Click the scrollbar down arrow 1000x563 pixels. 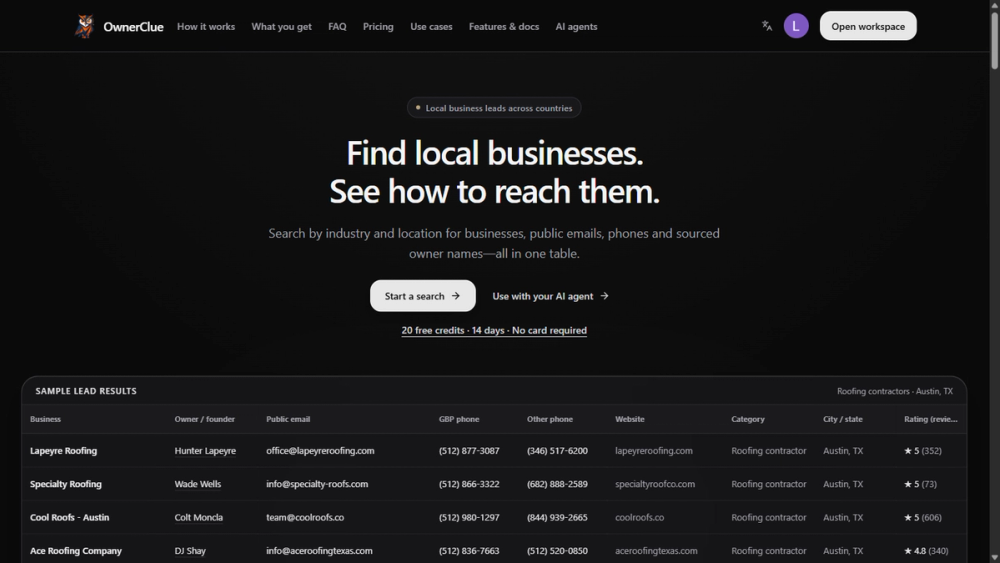[x=994, y=558]
